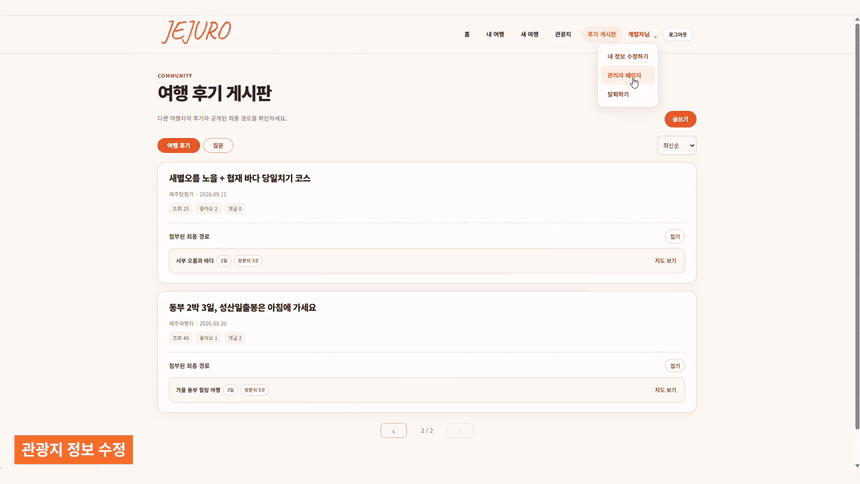The width and height of the screenshot is (860, 484).
Task: Click the 서부 오름과 바다 route name
Action: [195, 261]
